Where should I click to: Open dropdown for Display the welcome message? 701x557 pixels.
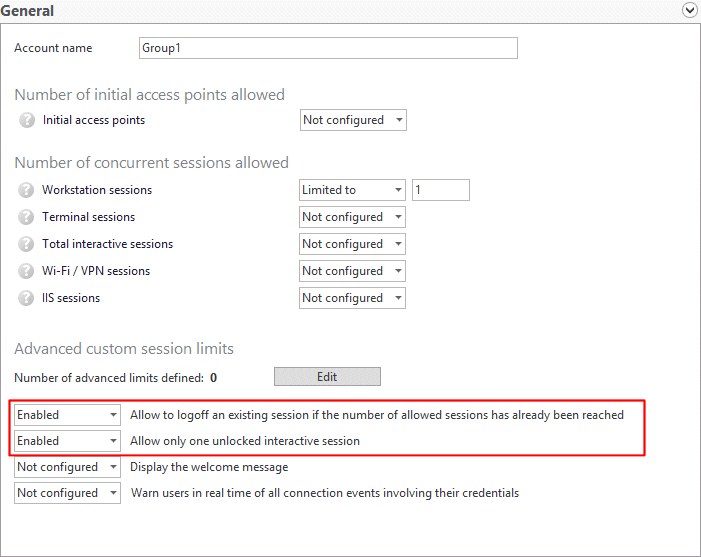pos(67,467)
